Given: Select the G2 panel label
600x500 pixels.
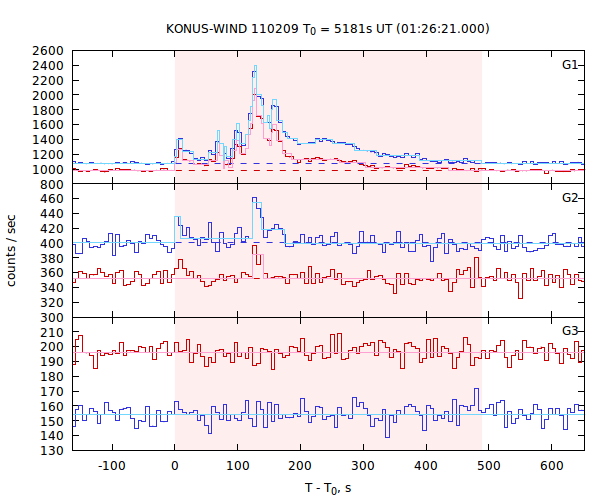Looking at the screenshot, I should (570, 198).
